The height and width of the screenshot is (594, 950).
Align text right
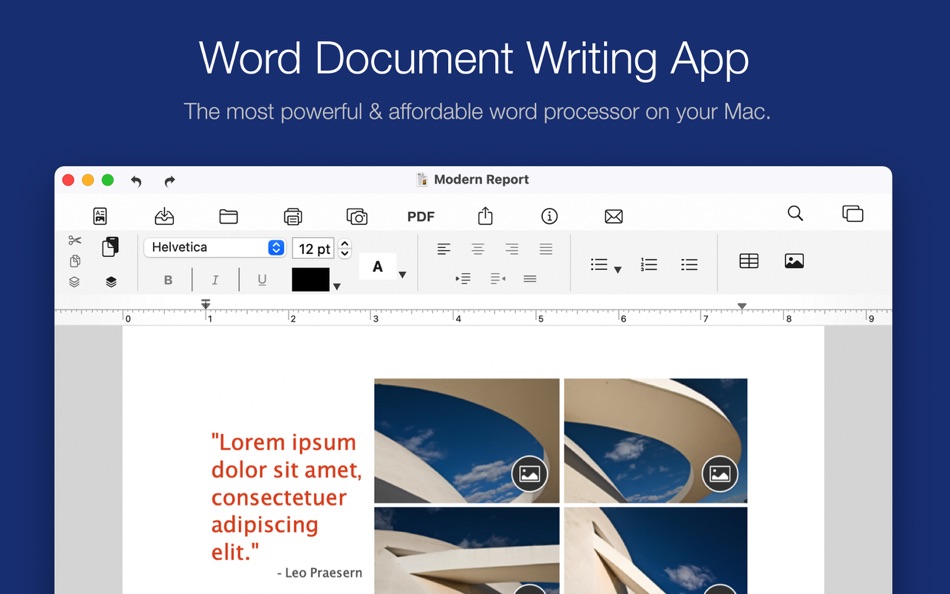pos(512,249)
